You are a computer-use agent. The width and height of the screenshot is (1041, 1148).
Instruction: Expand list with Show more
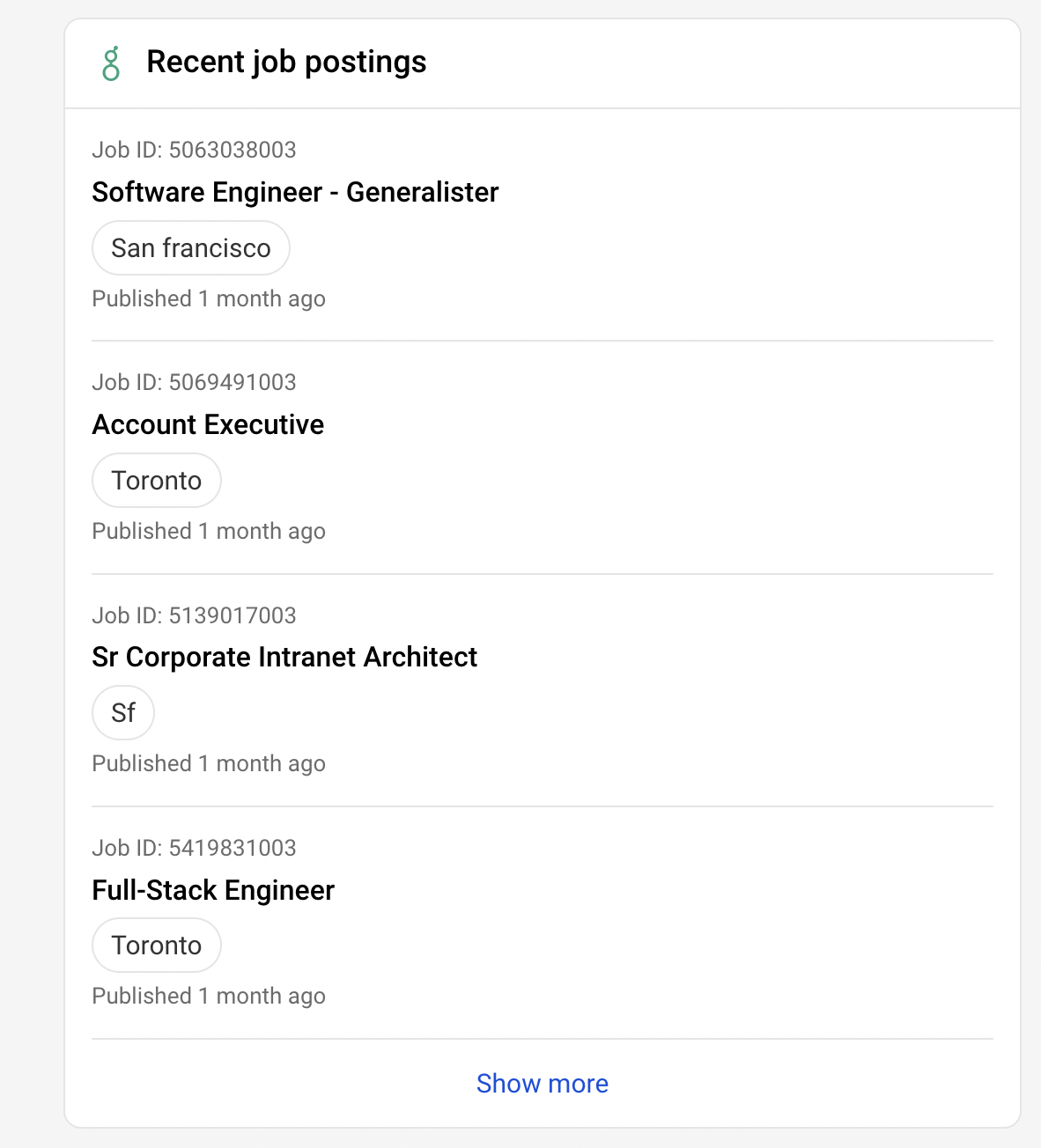(542, 1084)
